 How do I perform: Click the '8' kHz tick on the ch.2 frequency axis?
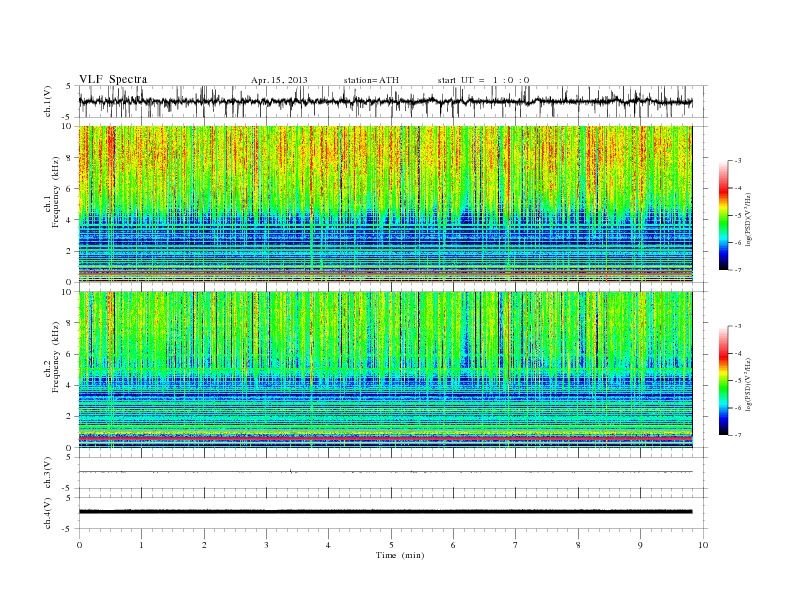pos(69,323)
